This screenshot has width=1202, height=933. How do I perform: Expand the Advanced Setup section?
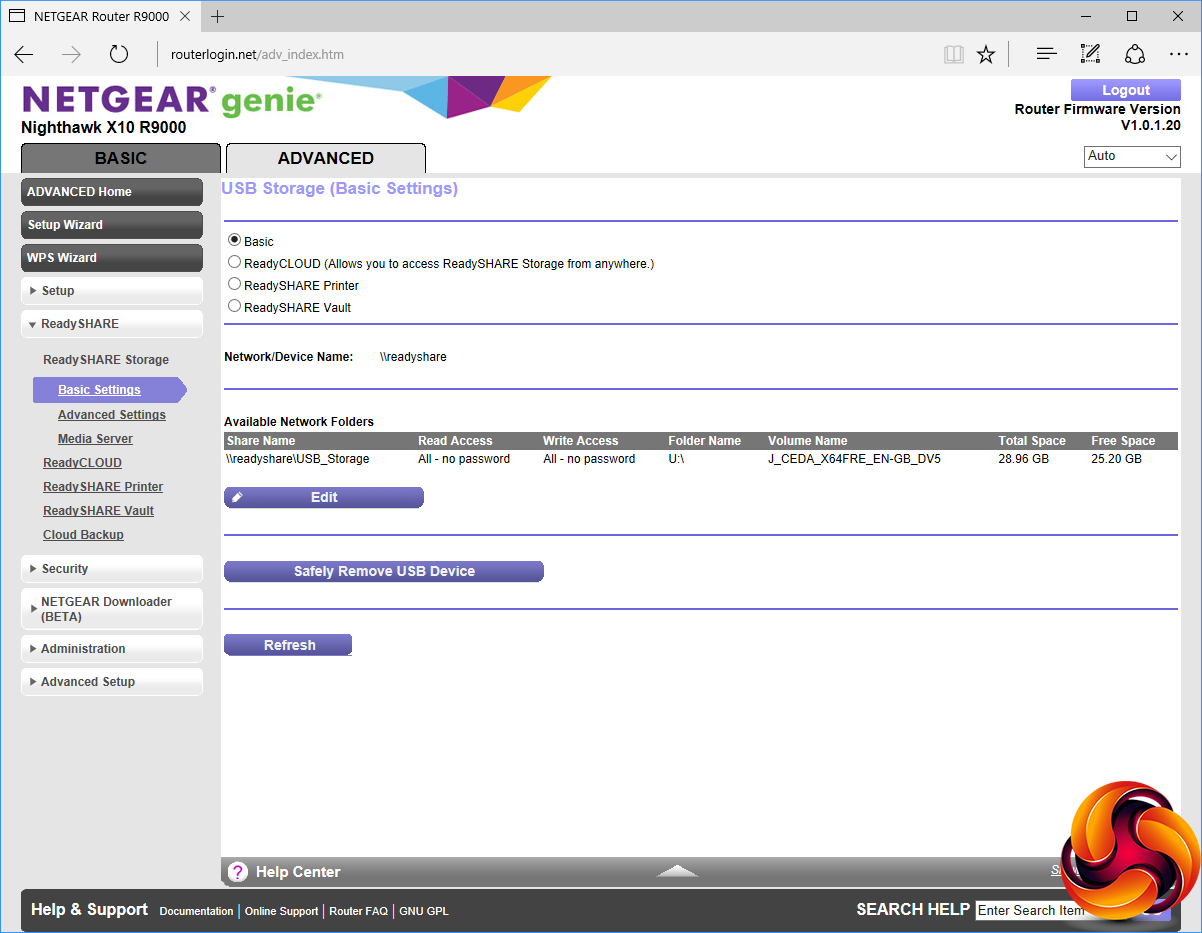click(x=112, y=682)
